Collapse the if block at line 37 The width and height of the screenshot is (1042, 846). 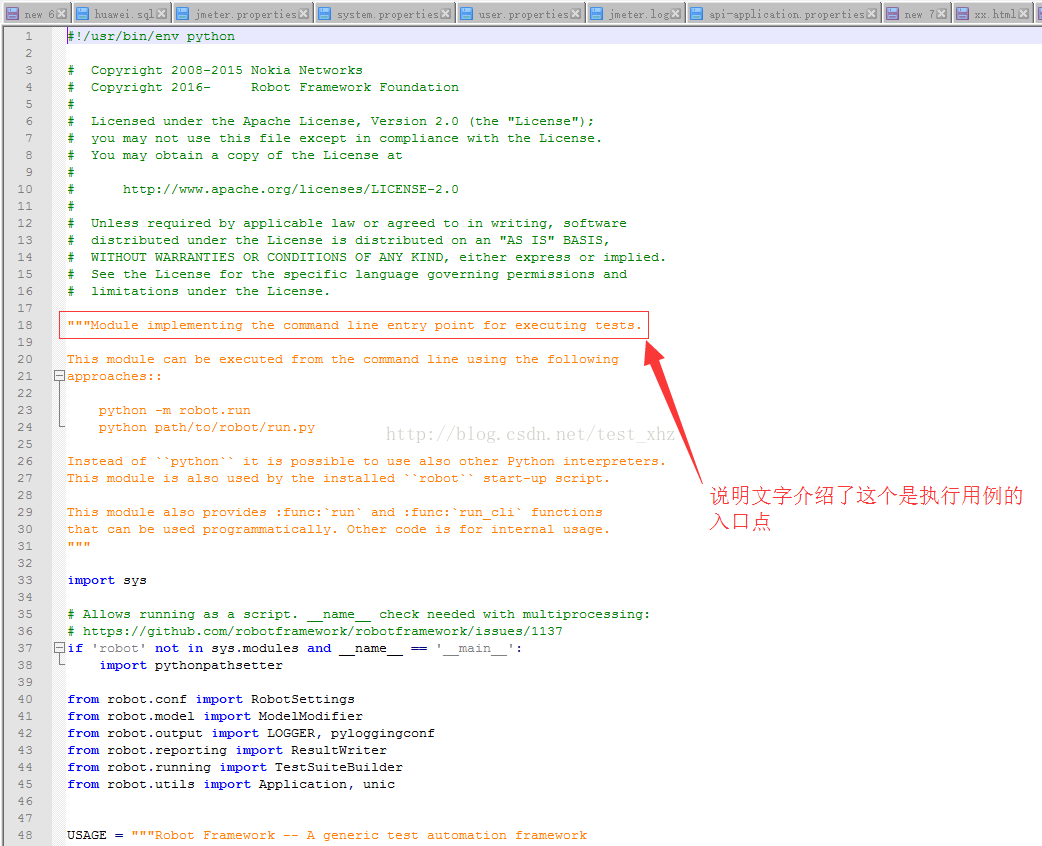59,647
